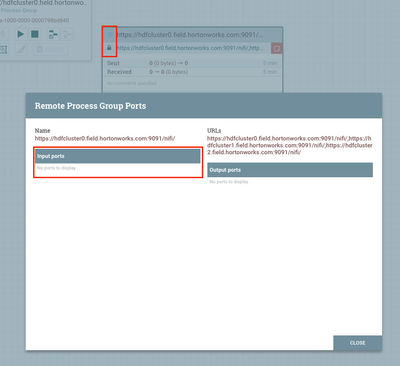This screenshot has width=400, height=366.
Task: Click the Upload template icon in Operate panel
Action: 67,34
